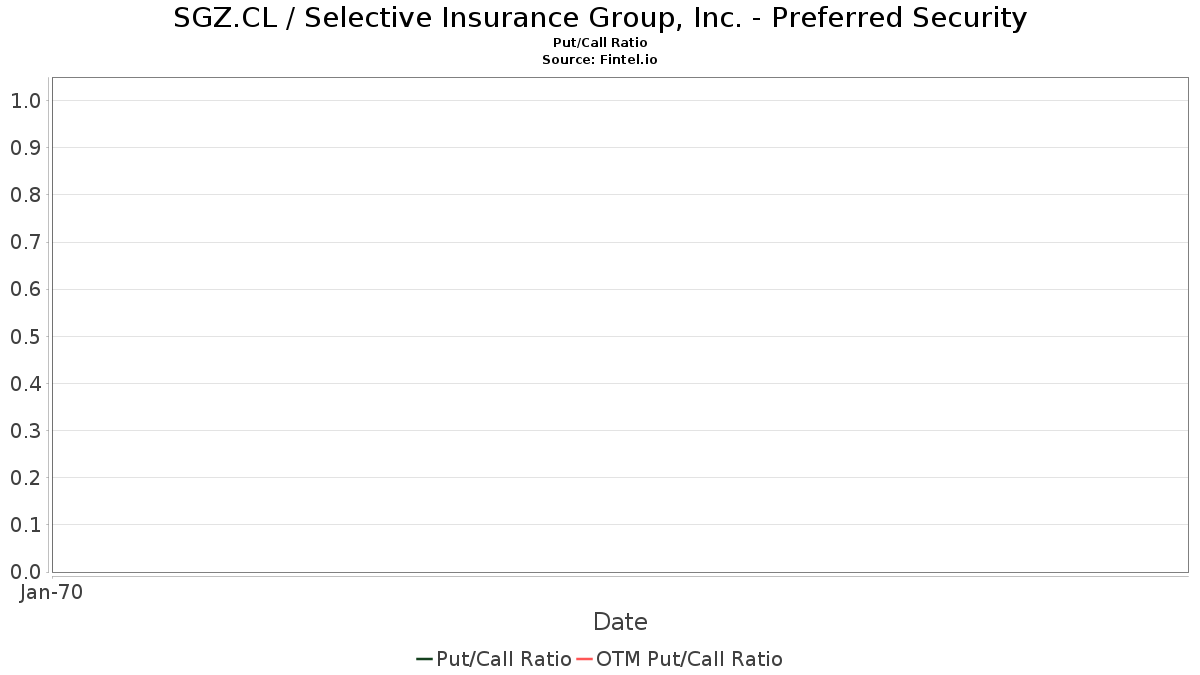The image size is (1200, 675).
Task: Click the chart title SGZ.CL Selective Insurance
Action: pos(600,18)
